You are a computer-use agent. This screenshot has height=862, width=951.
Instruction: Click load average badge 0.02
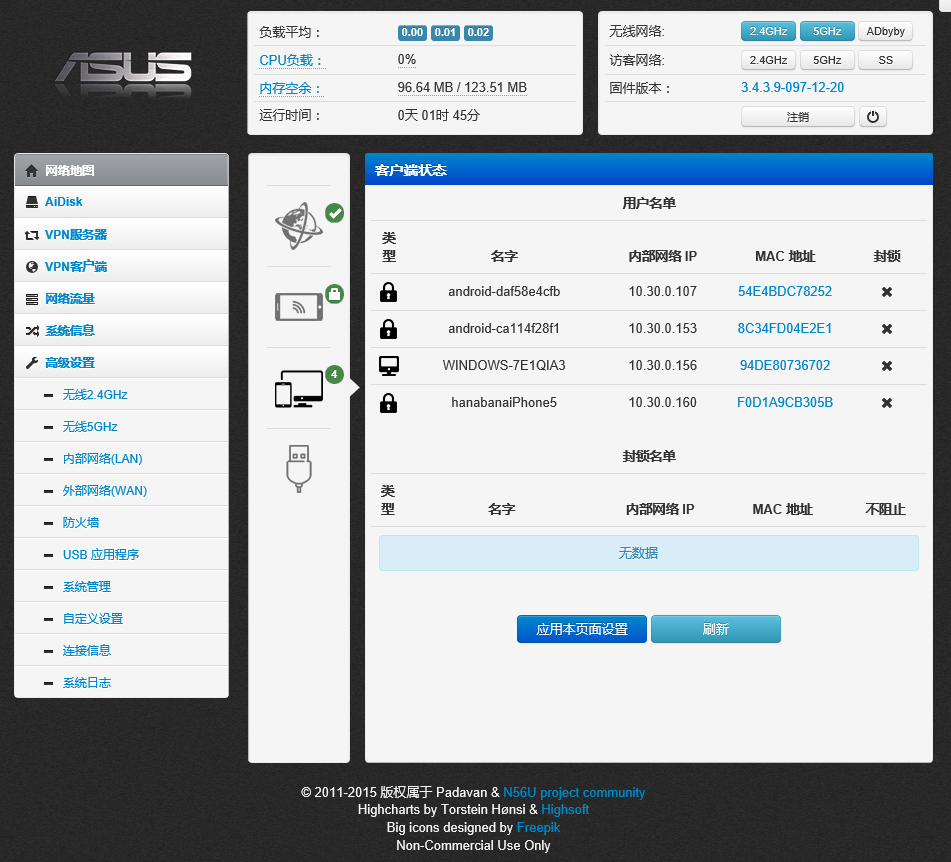pyautogui.click(x=478, y=32)
